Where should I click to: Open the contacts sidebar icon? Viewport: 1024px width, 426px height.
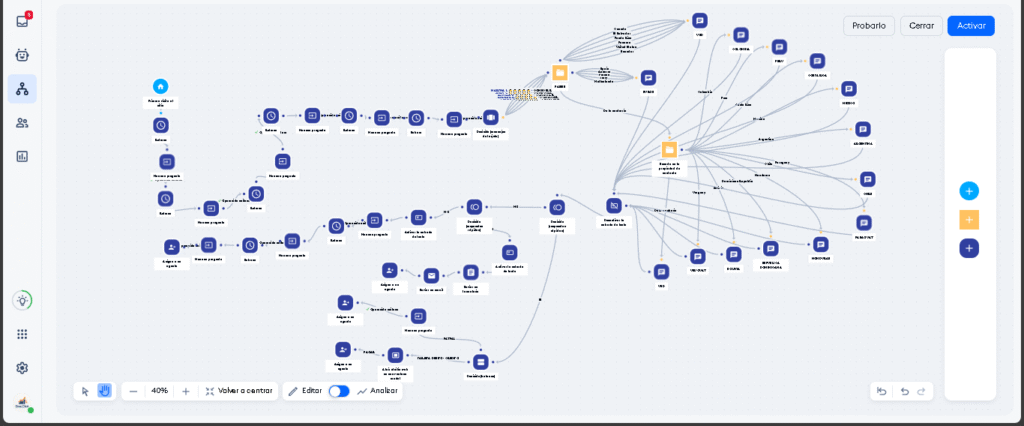22,123
